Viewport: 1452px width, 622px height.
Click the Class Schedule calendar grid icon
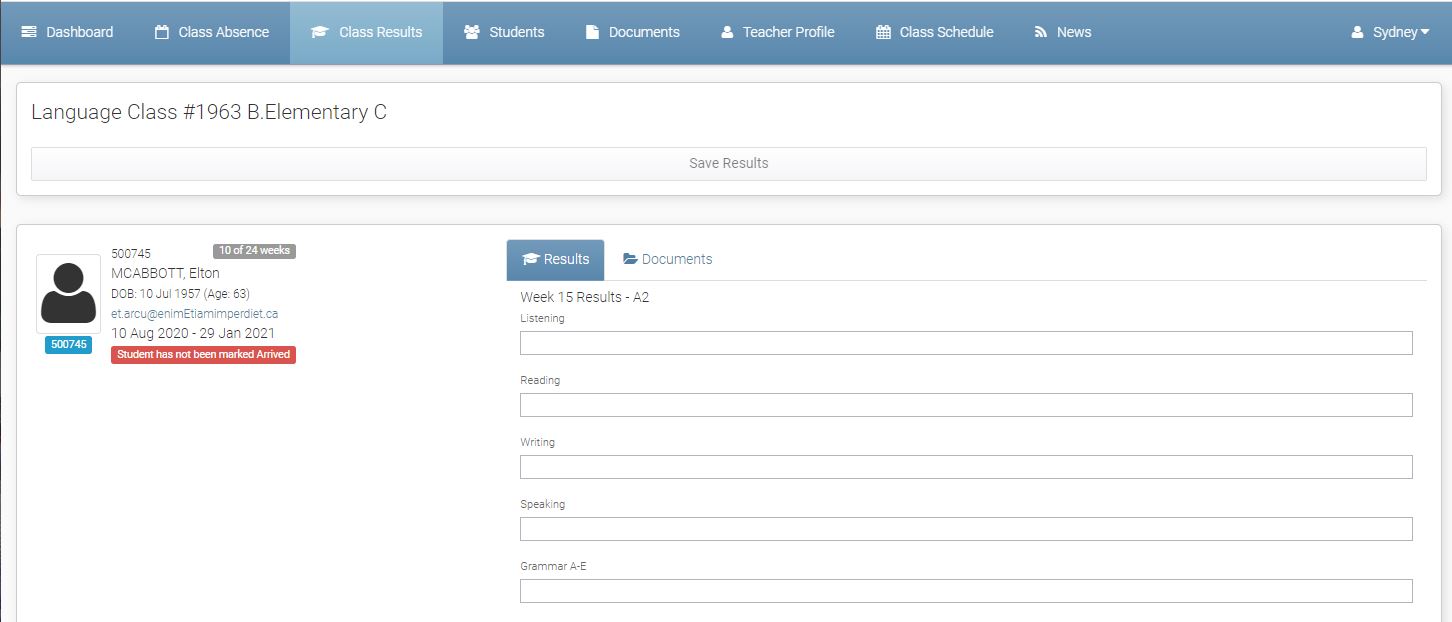(x=882, y=31)
